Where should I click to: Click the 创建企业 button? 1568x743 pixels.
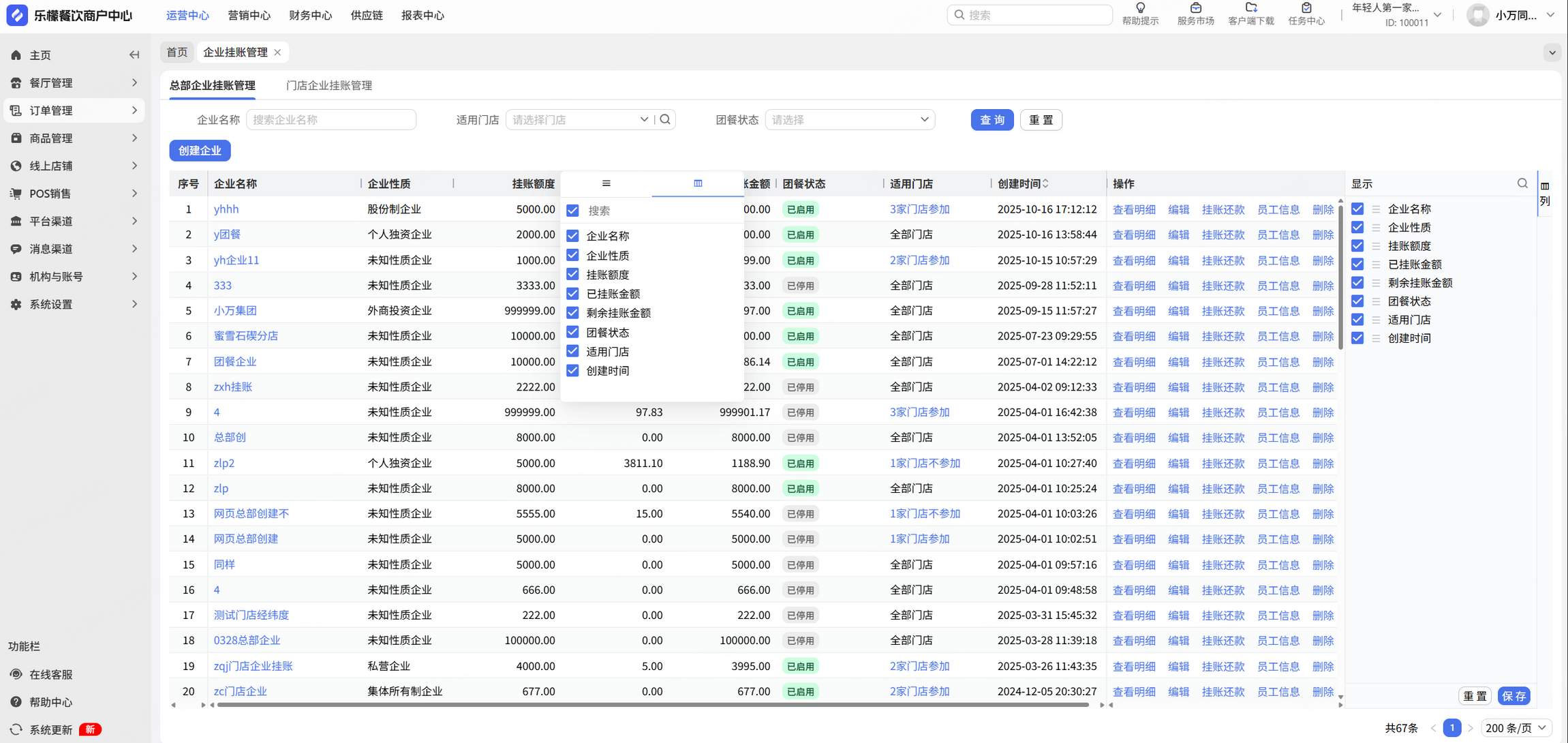200,151
